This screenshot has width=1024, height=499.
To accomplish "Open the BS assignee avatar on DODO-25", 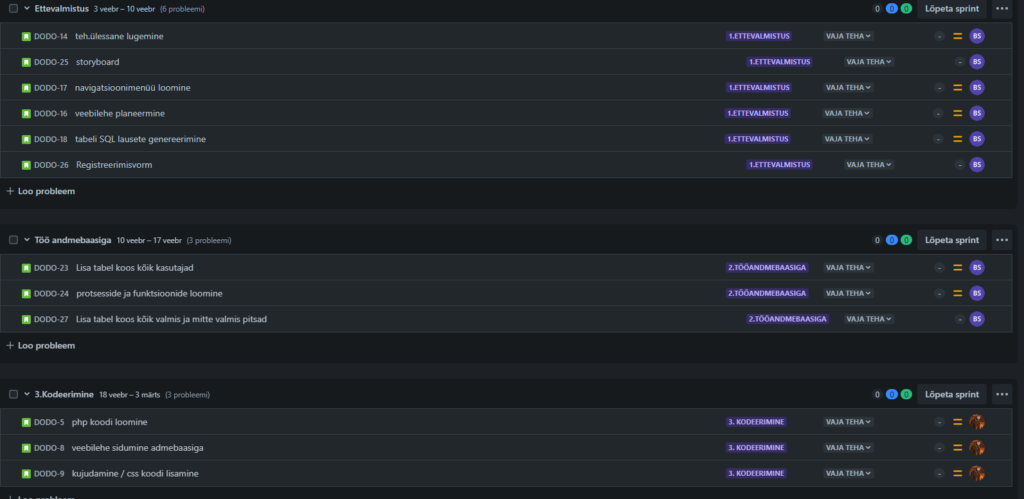I will click(x=977, y=62).
